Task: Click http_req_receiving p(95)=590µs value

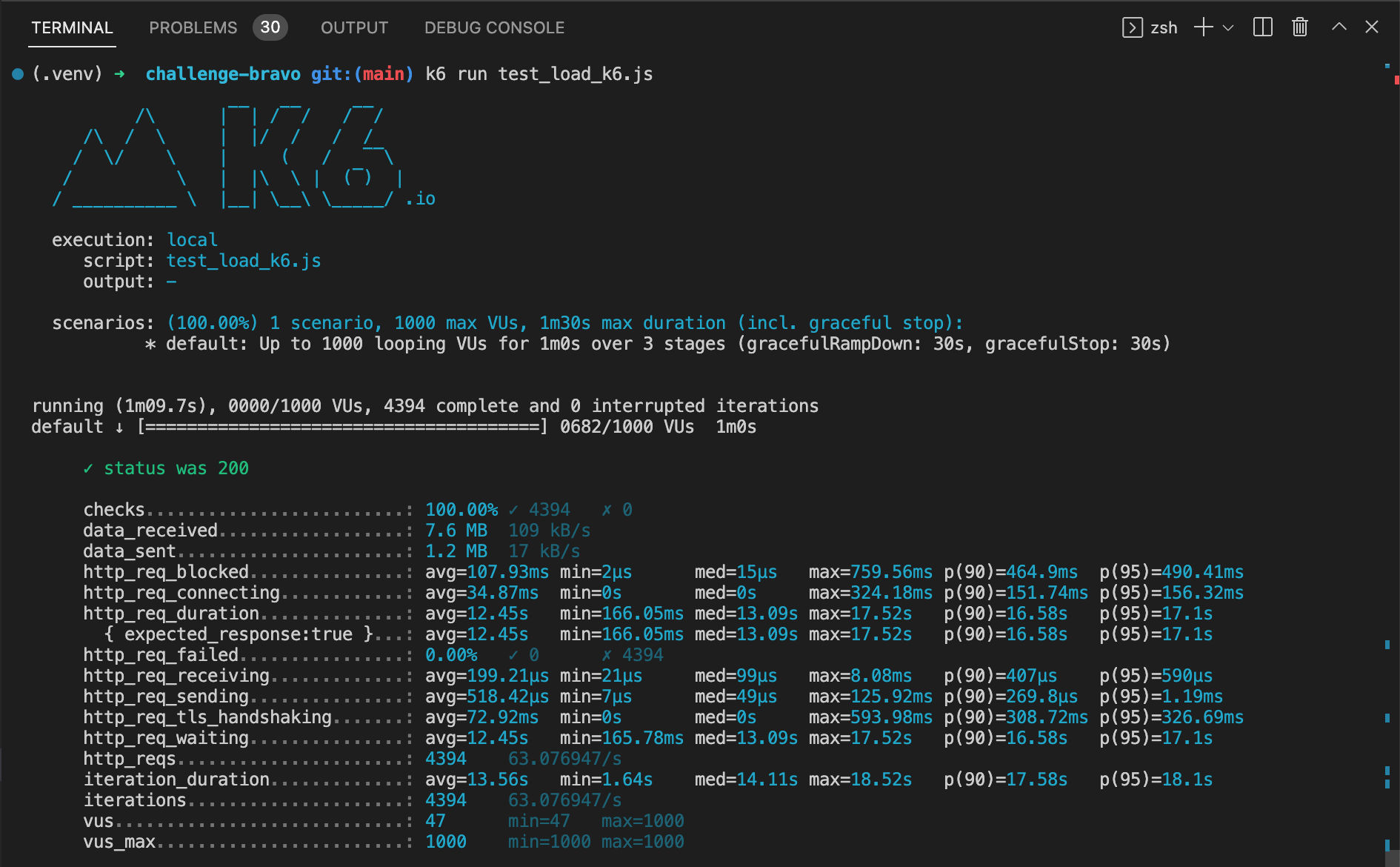Action: click(1156, 676)
